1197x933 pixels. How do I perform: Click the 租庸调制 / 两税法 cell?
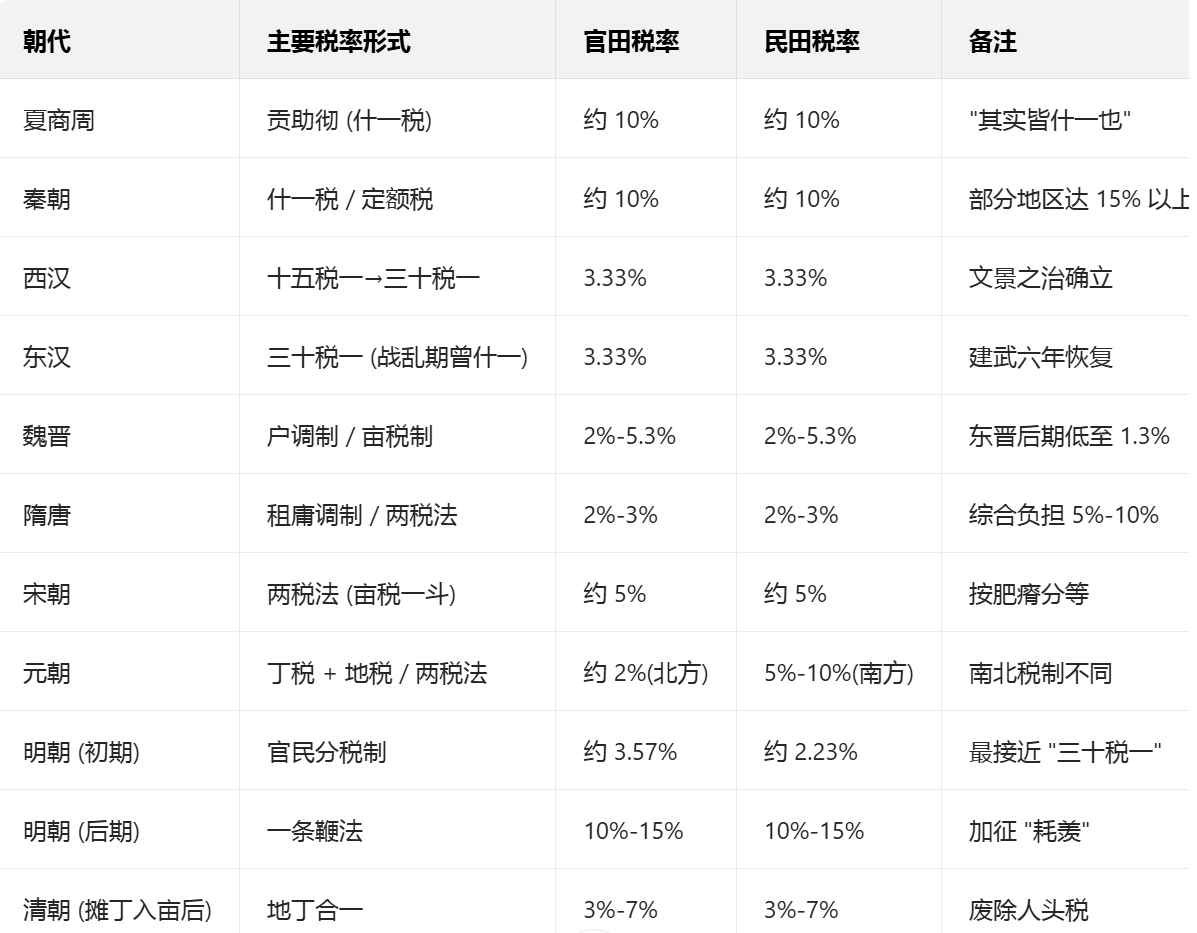pos(362,515)
